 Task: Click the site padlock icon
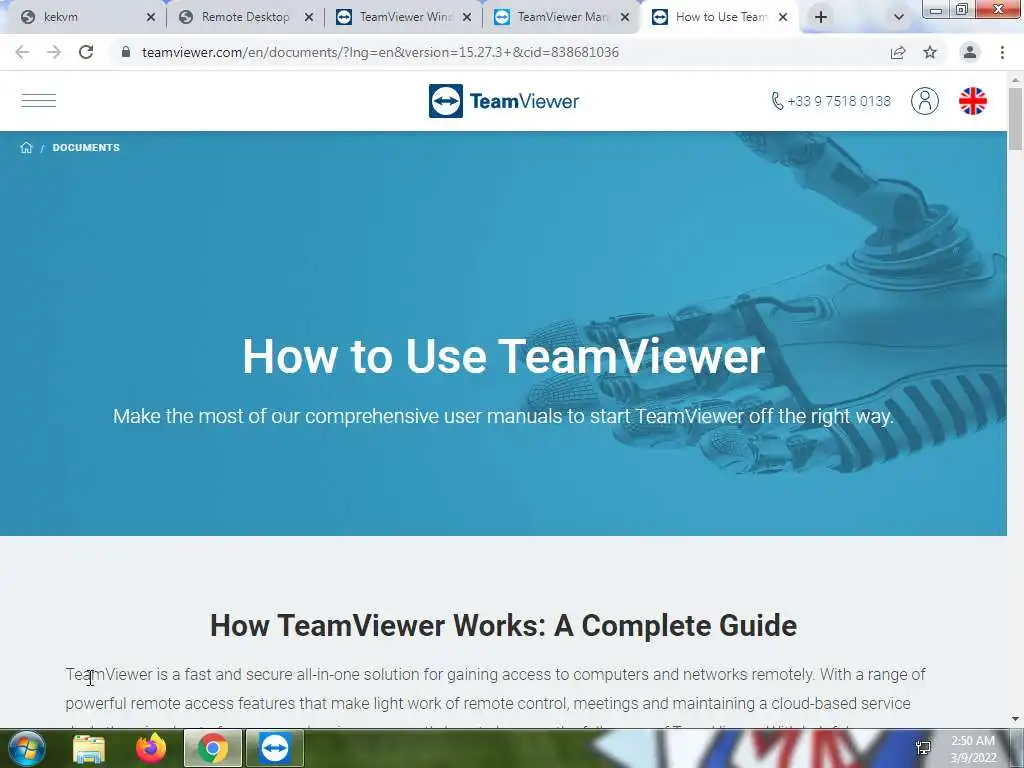126,52
